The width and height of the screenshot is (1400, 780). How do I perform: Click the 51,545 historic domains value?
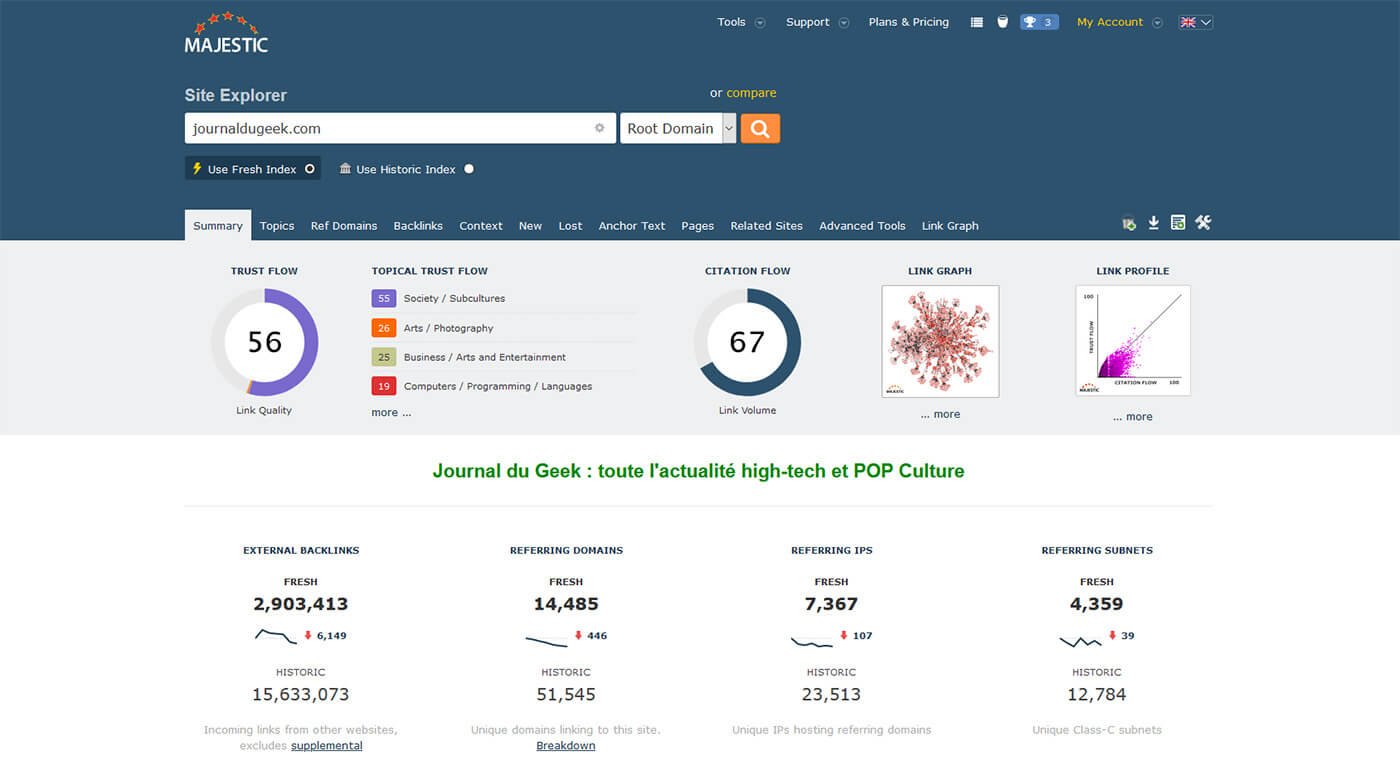click(566, 694)
